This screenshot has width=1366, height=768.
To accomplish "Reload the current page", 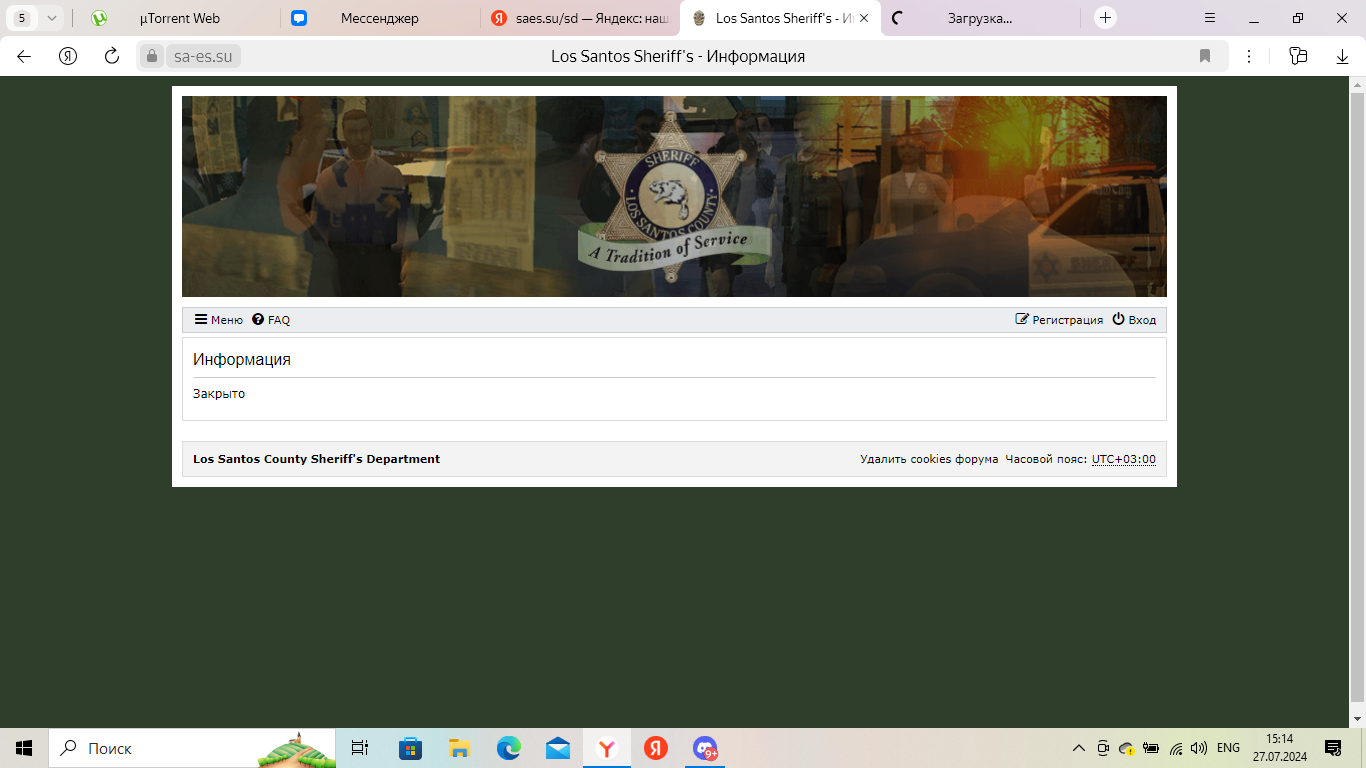I will pyautogui.click(x=112, y=56).
